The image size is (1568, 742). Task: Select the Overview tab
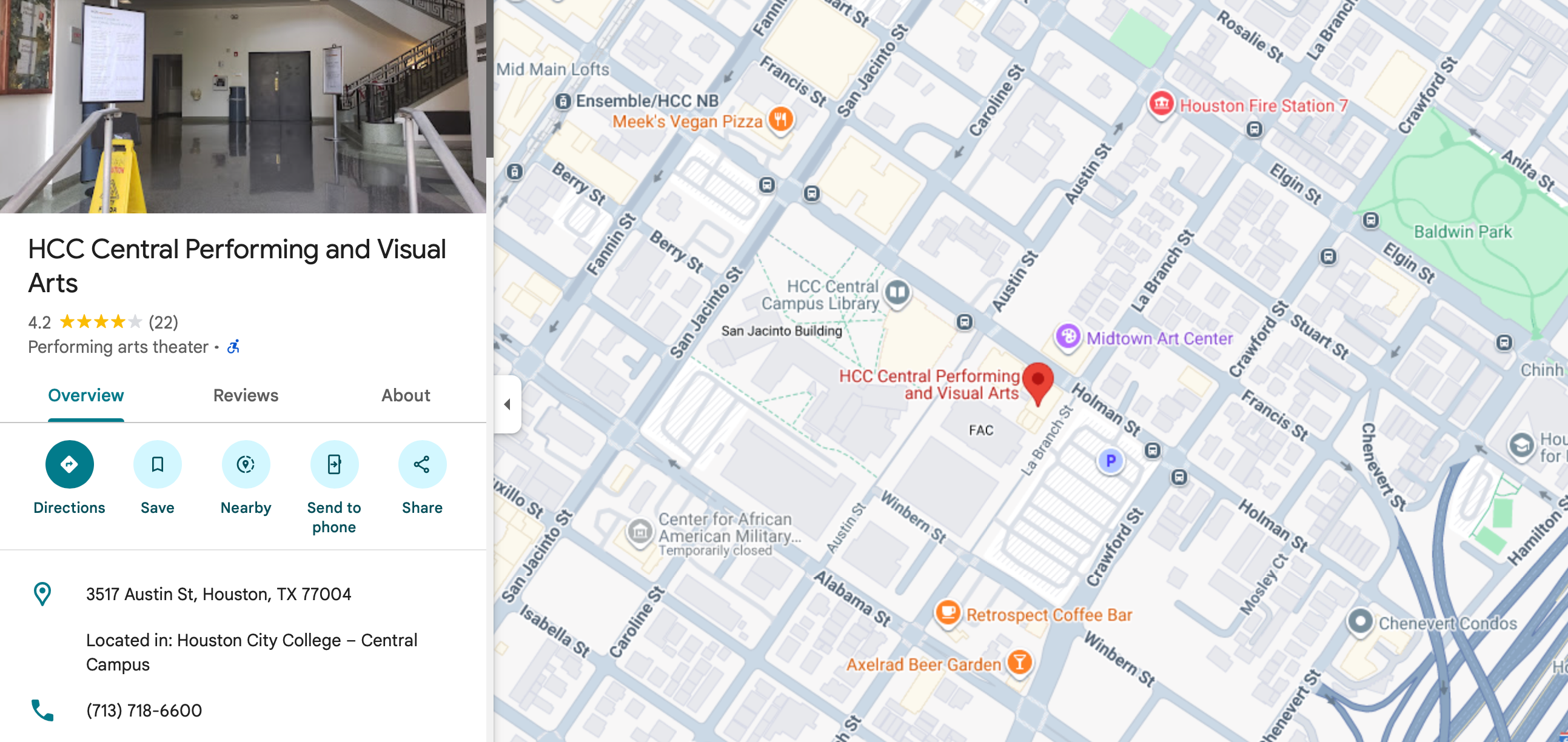pos(86,396)
